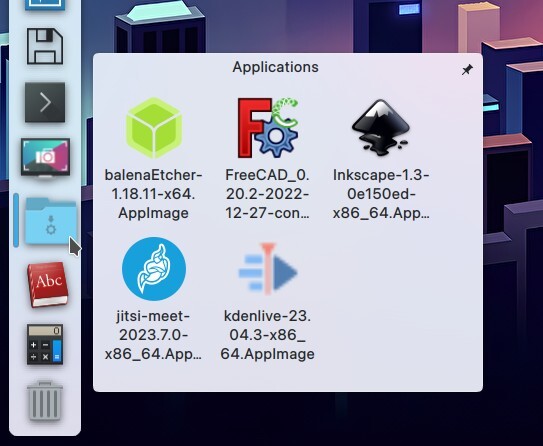The height and width of the screenshot is (446, 543).
Task: Click the Applications folder in the dock
Action: coord(51,221)
